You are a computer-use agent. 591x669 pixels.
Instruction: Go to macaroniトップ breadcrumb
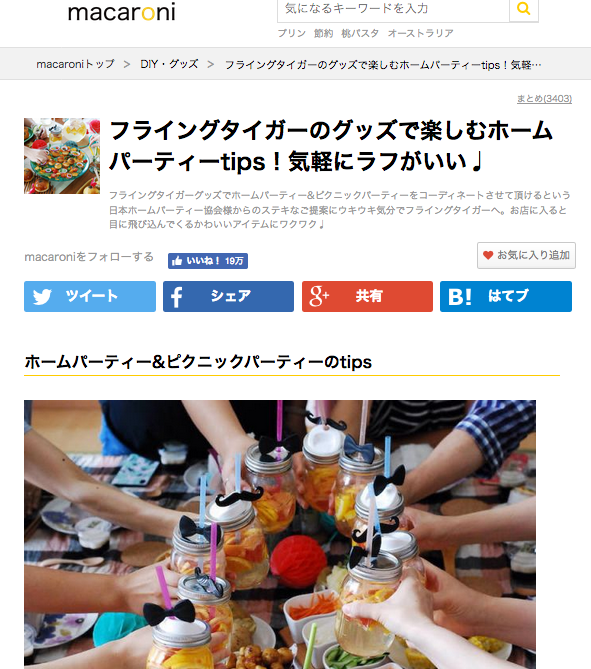[76, 64]
